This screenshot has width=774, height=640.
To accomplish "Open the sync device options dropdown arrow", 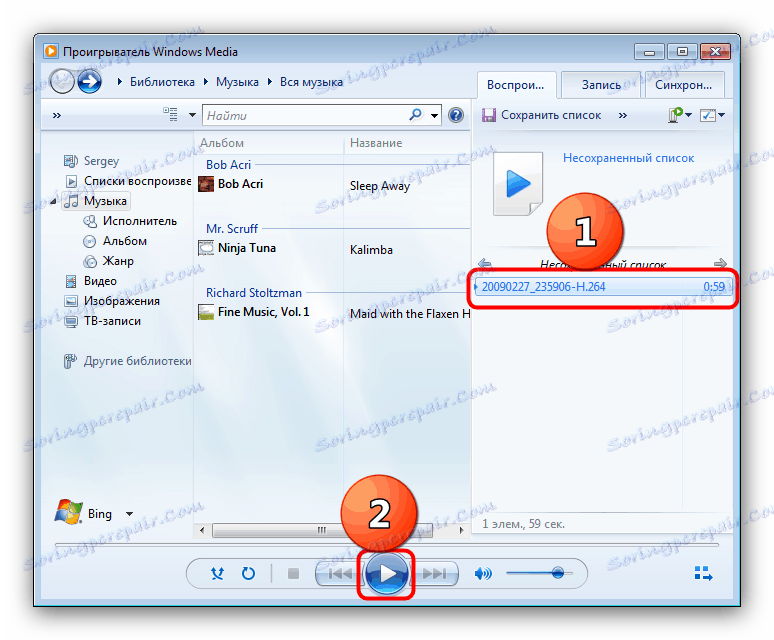I will (689, 115).
